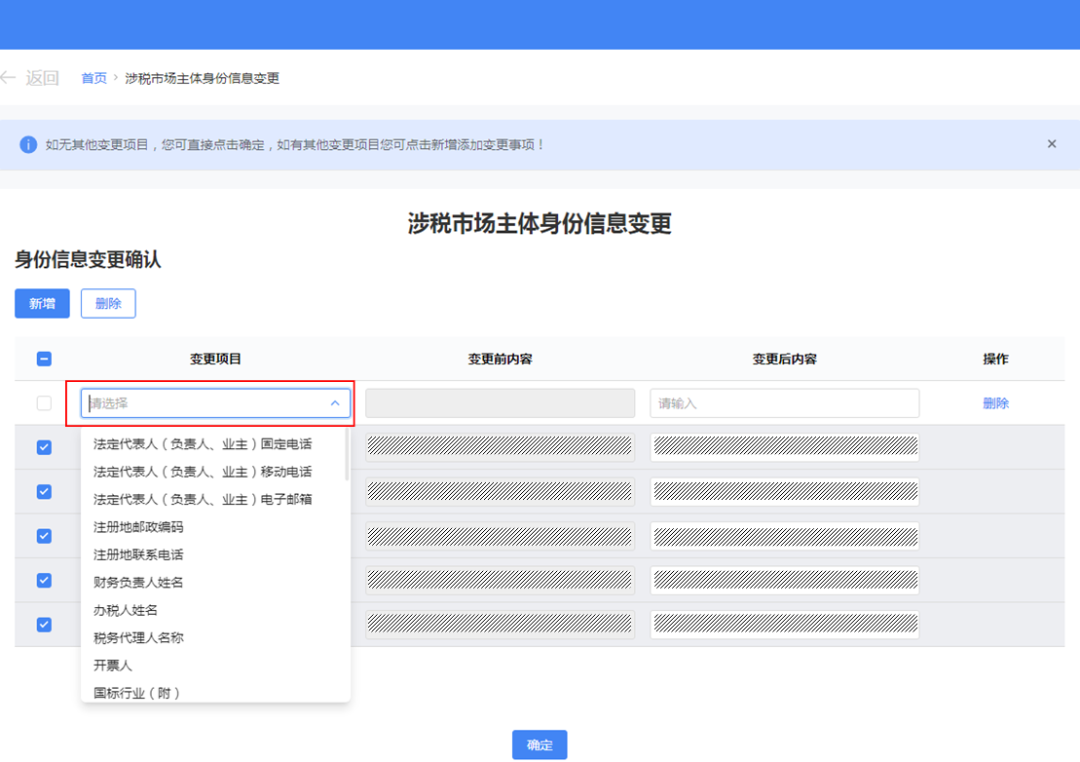Select the 开票人 option
This screenshot has height=762, width=1080.
pyautogui.click(x=112, y=665)
